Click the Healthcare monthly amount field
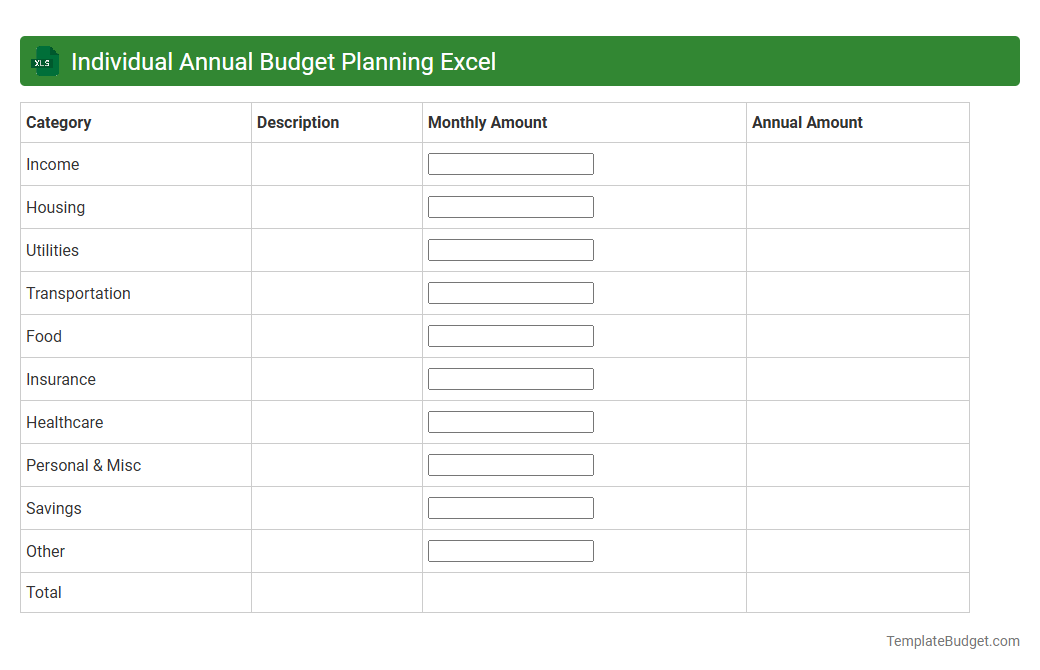The image size is (1040, 670). tap(510, 421)
